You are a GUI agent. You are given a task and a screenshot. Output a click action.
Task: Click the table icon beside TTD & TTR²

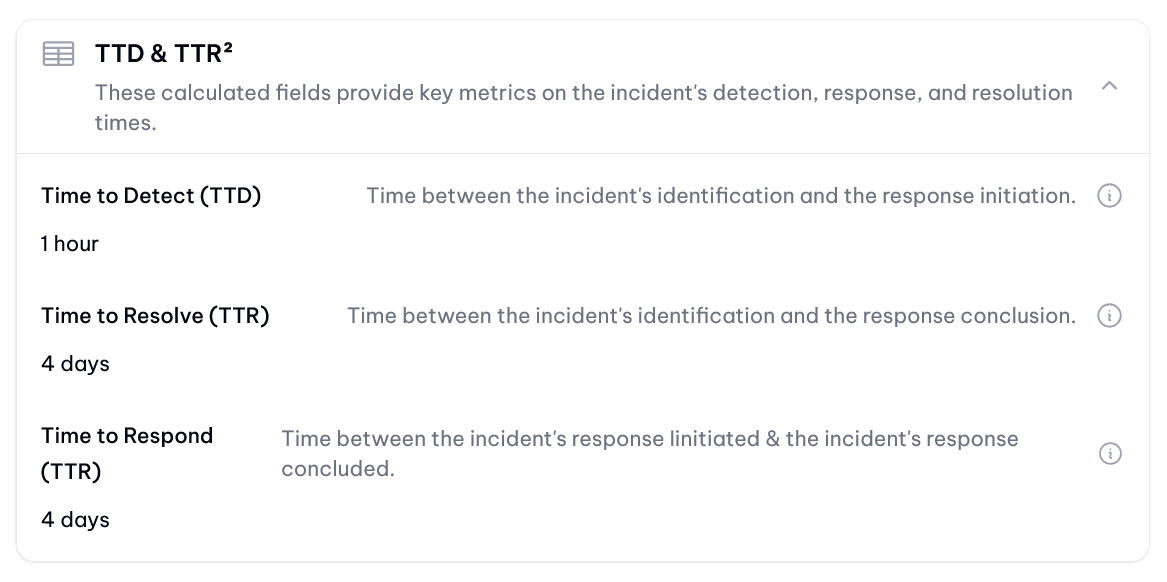coord(58,54)
